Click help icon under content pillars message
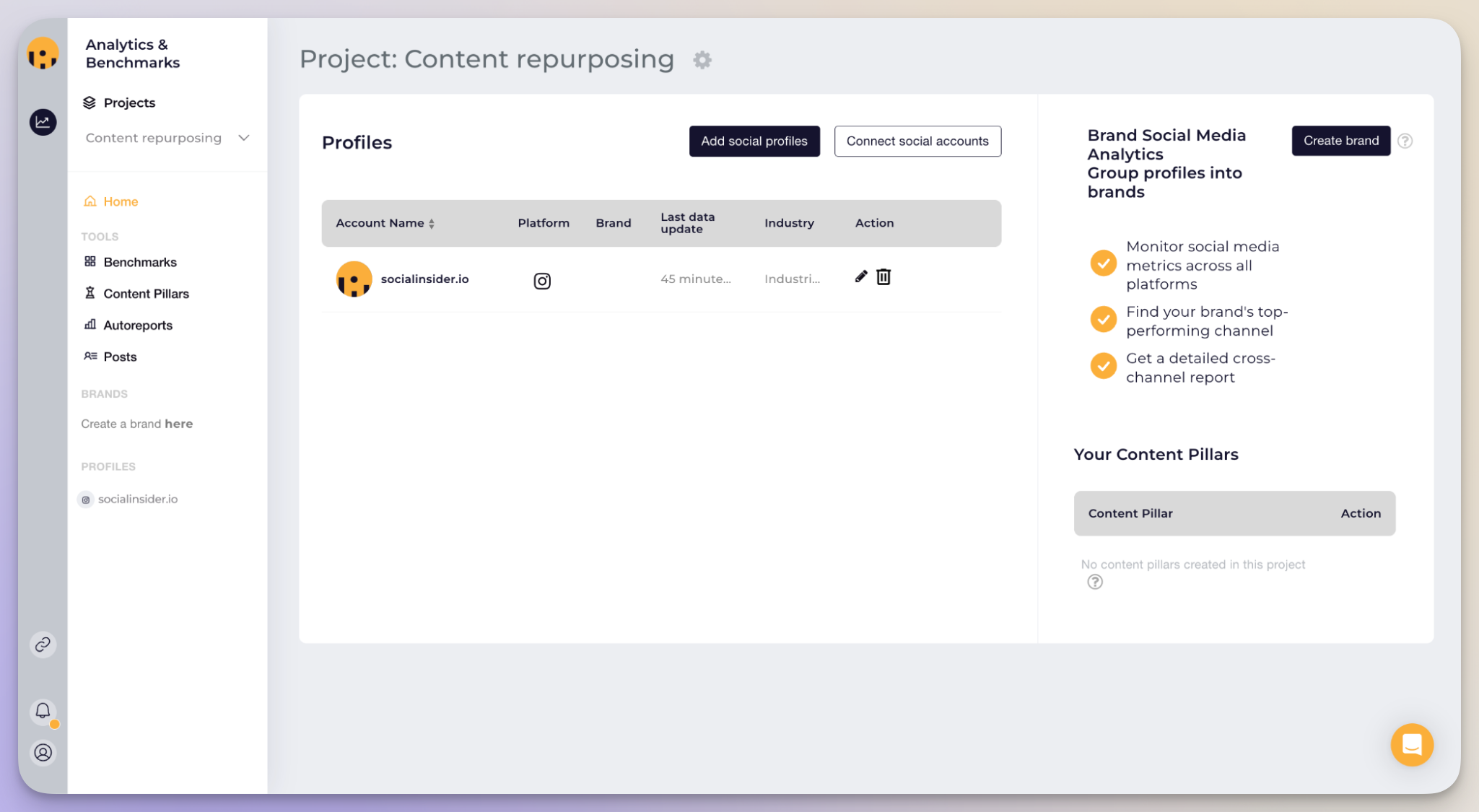This screenshot has width=1479, height=812. coord(1095,582)
